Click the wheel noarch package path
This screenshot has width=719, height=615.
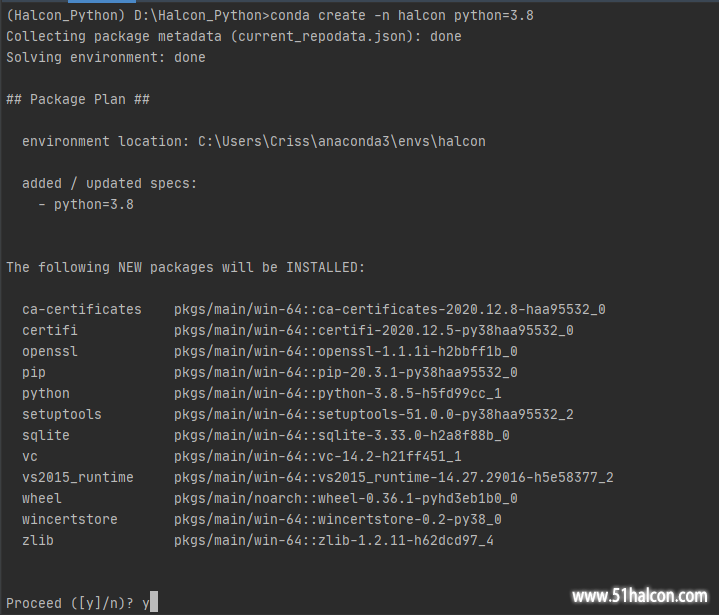click(346, 499)
